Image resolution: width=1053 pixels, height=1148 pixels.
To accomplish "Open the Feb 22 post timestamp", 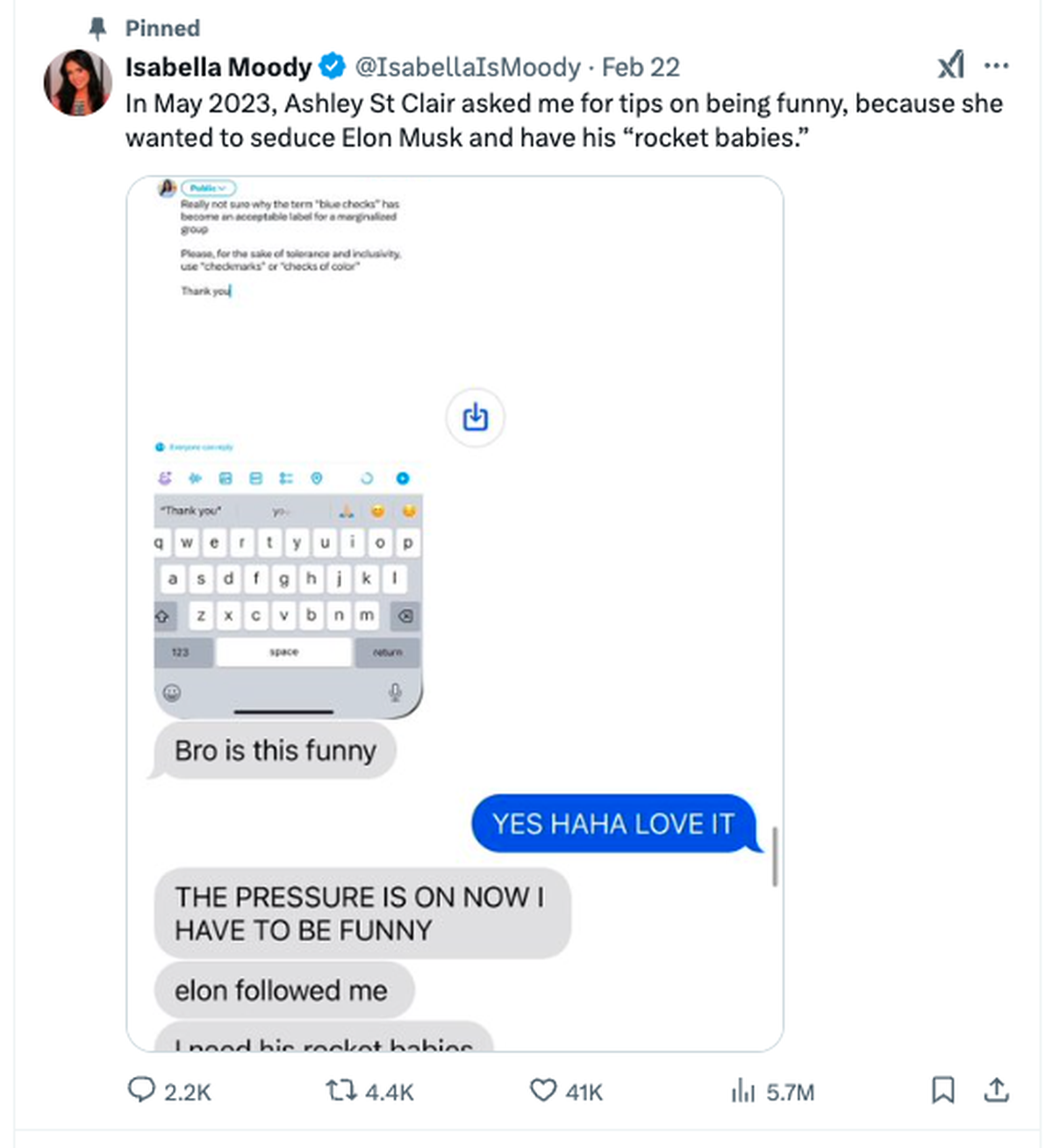I will (641, 67).
